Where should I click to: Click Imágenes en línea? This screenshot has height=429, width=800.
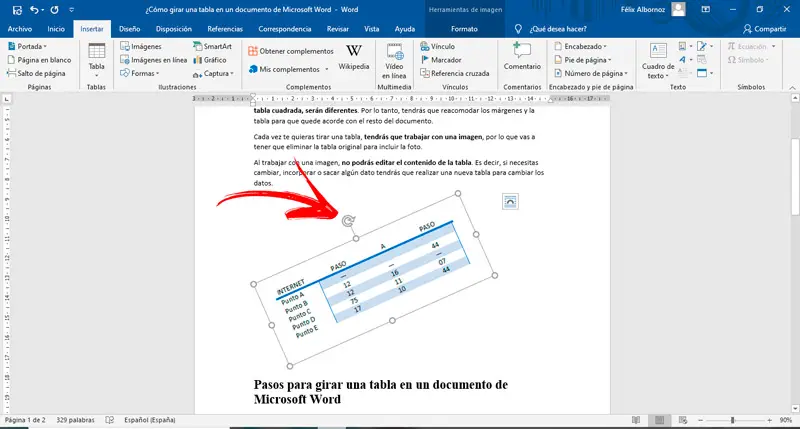coord(154,60)
